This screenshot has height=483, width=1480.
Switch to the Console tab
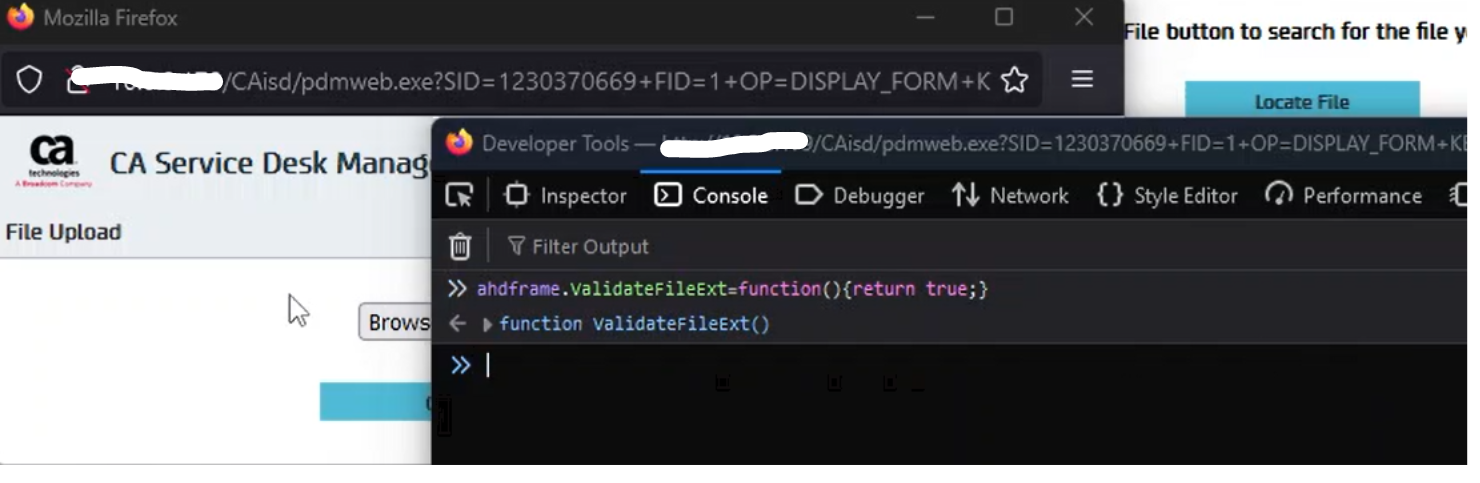pyautogui.click(x=711, y=196)
